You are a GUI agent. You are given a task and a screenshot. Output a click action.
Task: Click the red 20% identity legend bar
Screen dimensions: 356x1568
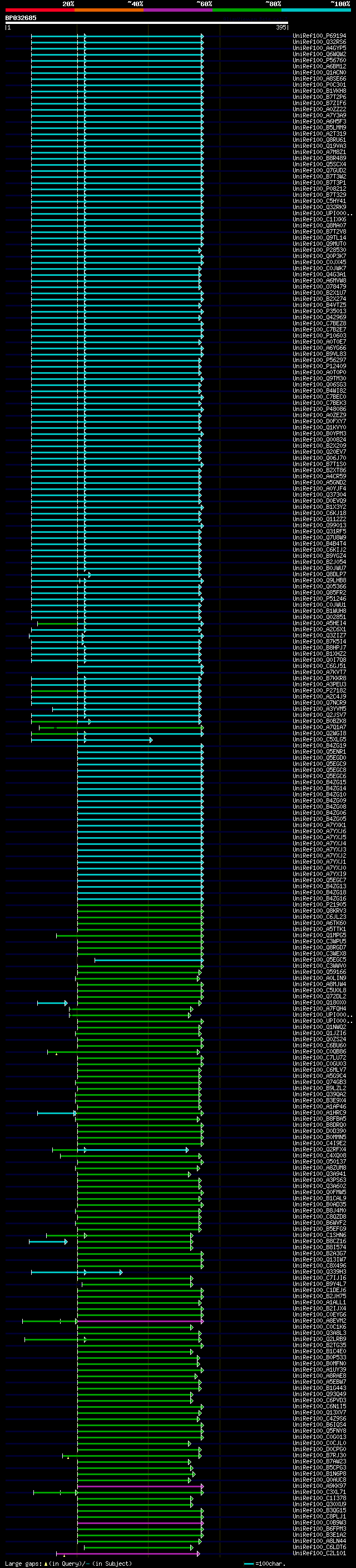[x=39, y=10]
